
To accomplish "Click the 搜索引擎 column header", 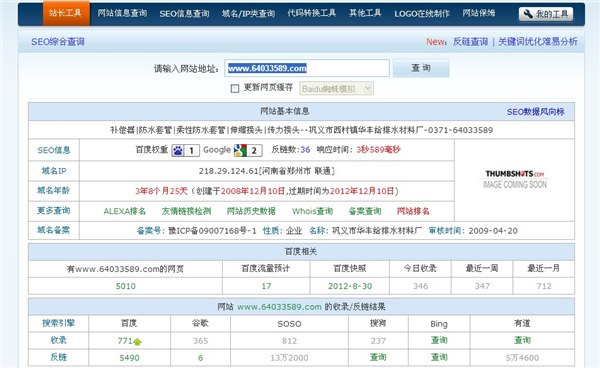I will (58, 324).
